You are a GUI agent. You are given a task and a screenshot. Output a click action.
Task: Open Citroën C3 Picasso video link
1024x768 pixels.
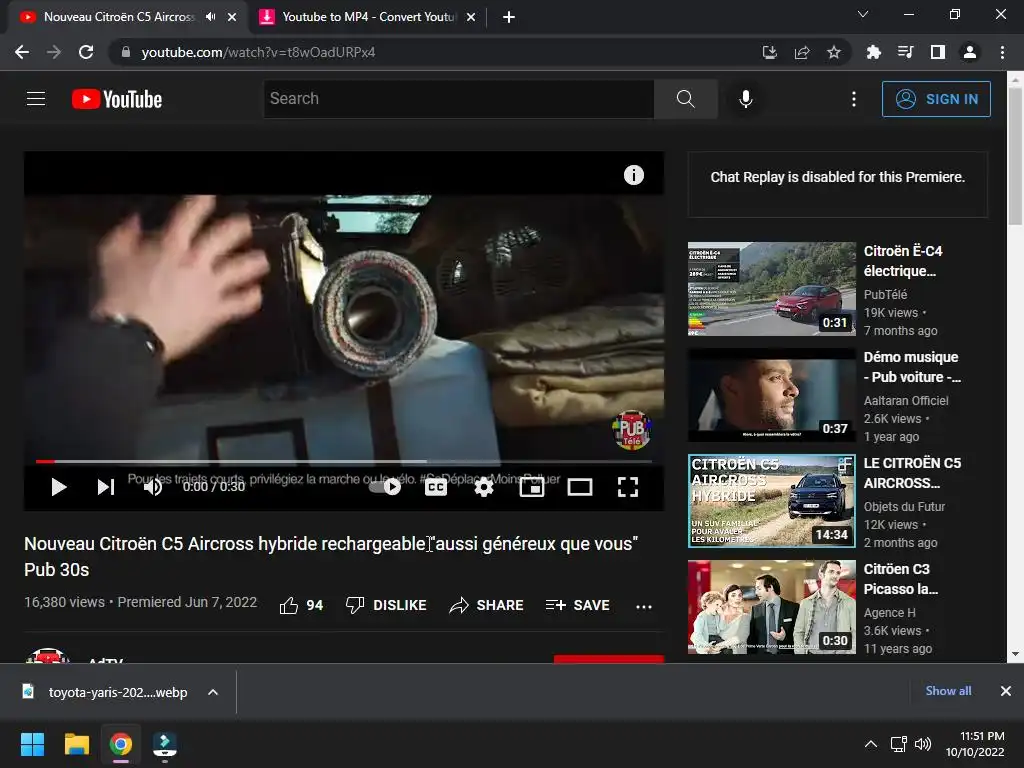901,579
